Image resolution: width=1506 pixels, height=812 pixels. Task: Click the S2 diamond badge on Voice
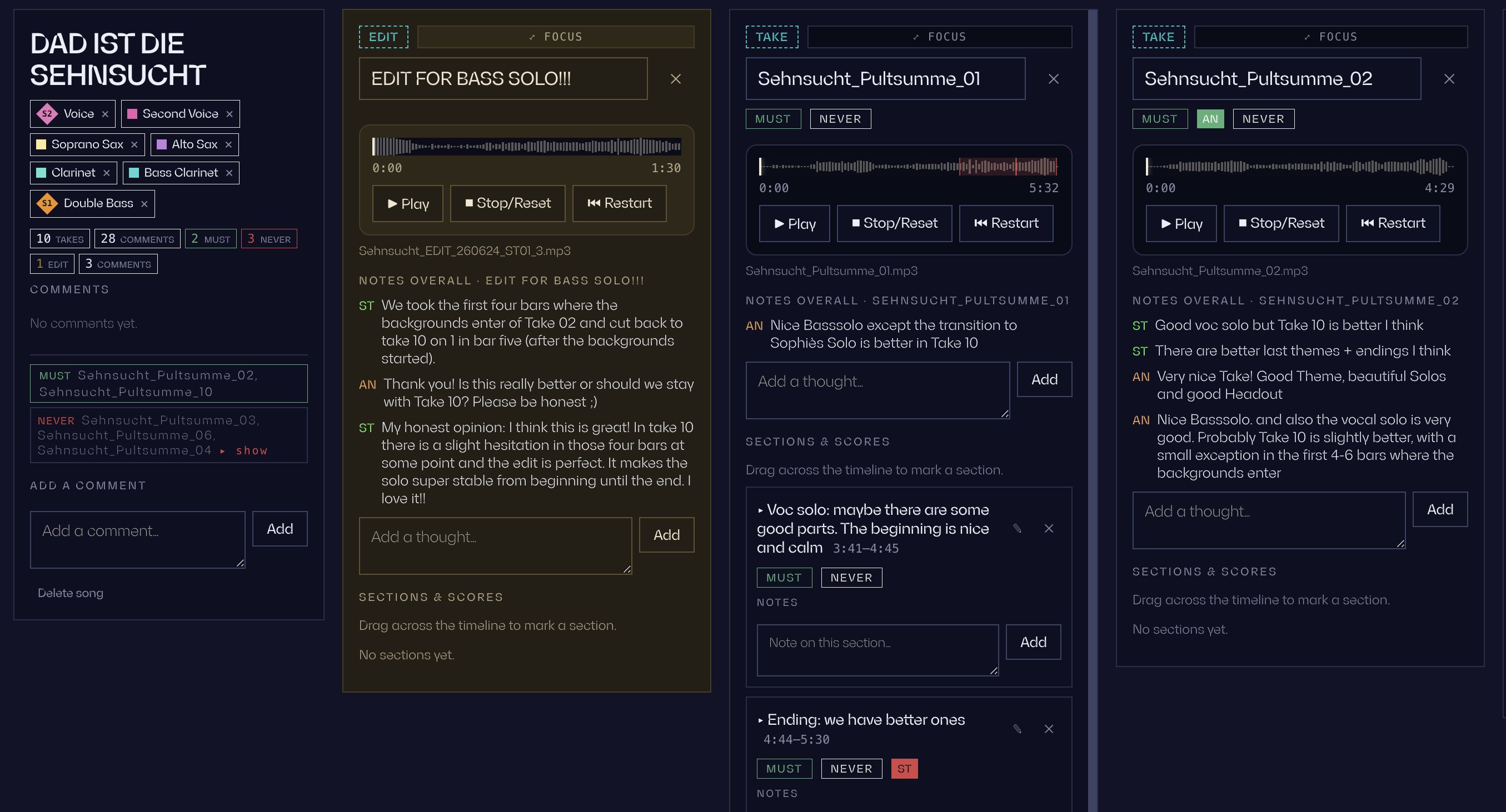tap(47, 114)
